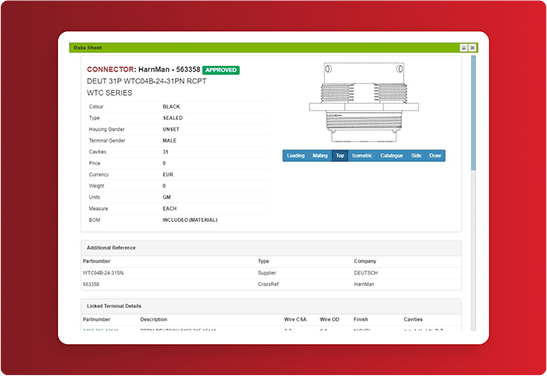
Task: Click the Data Sheet title bar
Action: pyautogui.click(x=264, y=48)
